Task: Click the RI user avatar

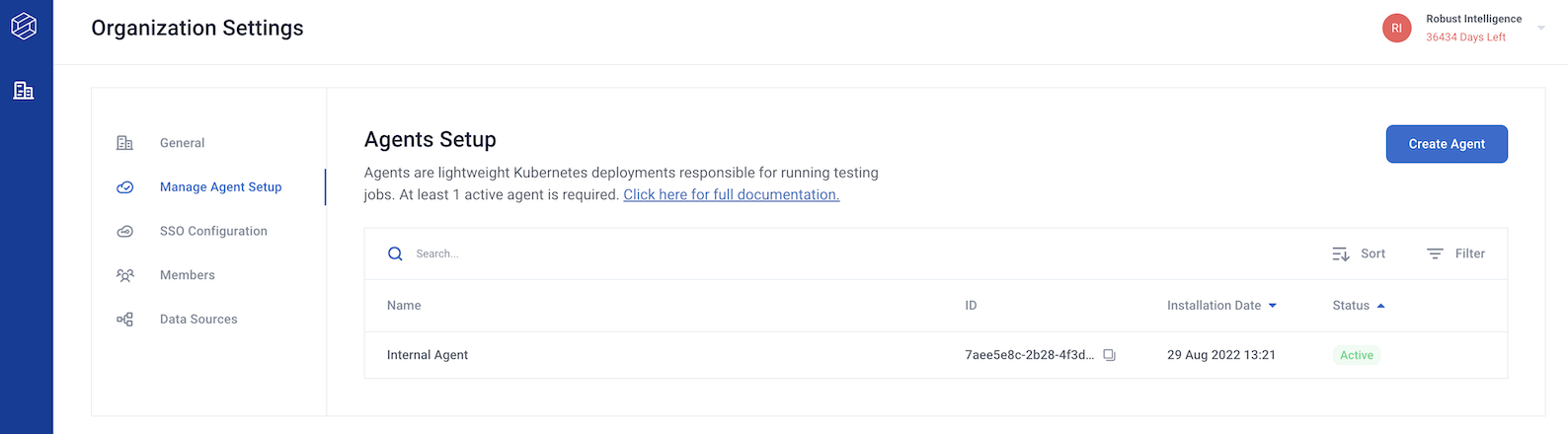Action: [x=1396, y=28]
